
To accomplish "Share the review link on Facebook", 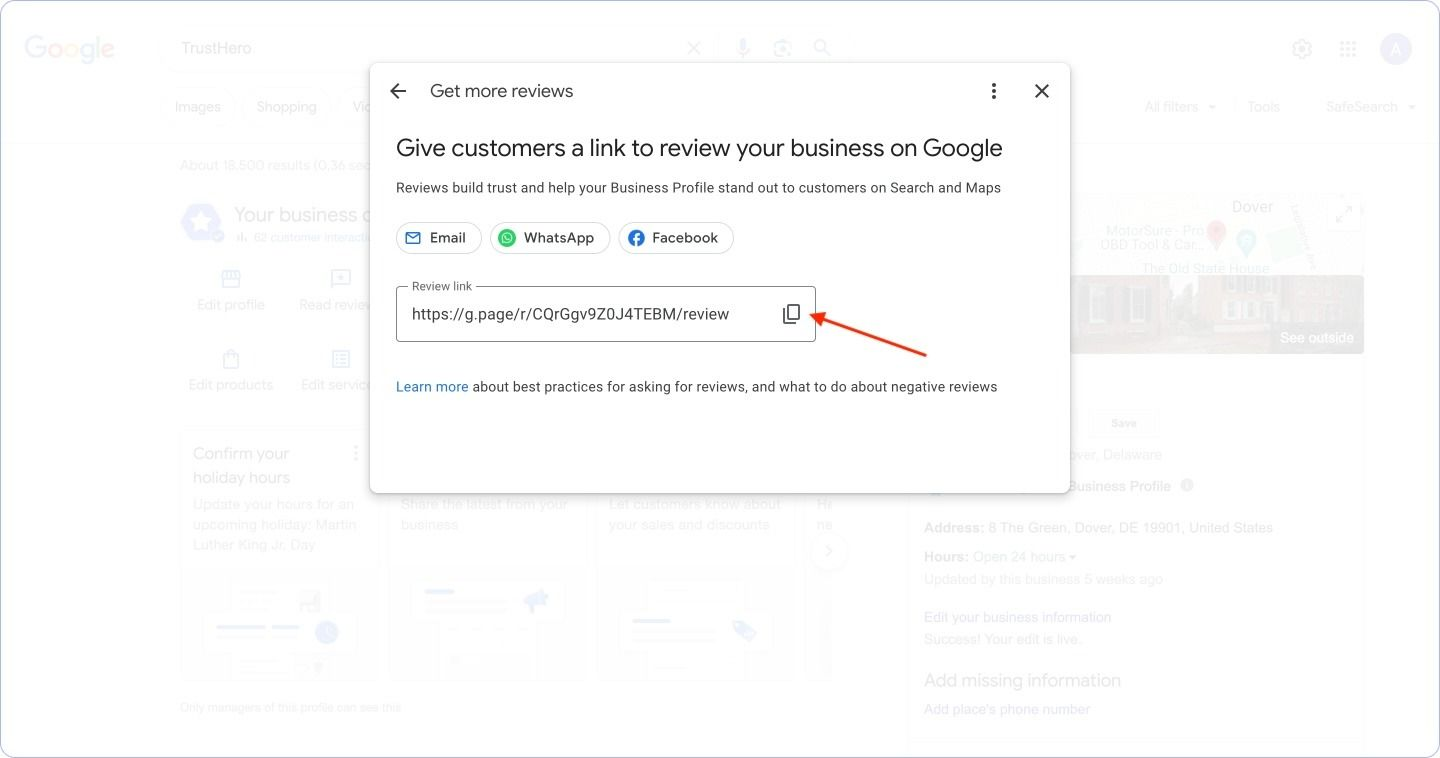I will pyautogui.click(x=676, y=238).
